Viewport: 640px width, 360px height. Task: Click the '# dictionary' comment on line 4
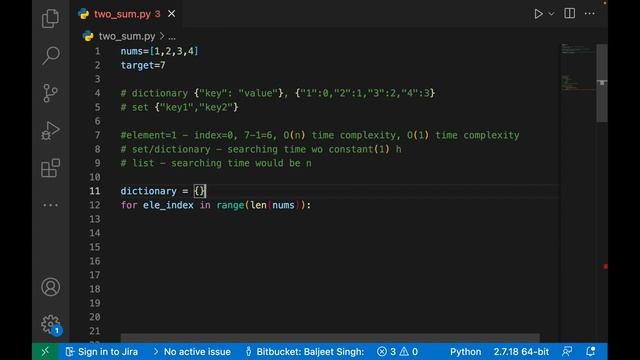coord(278,93)
